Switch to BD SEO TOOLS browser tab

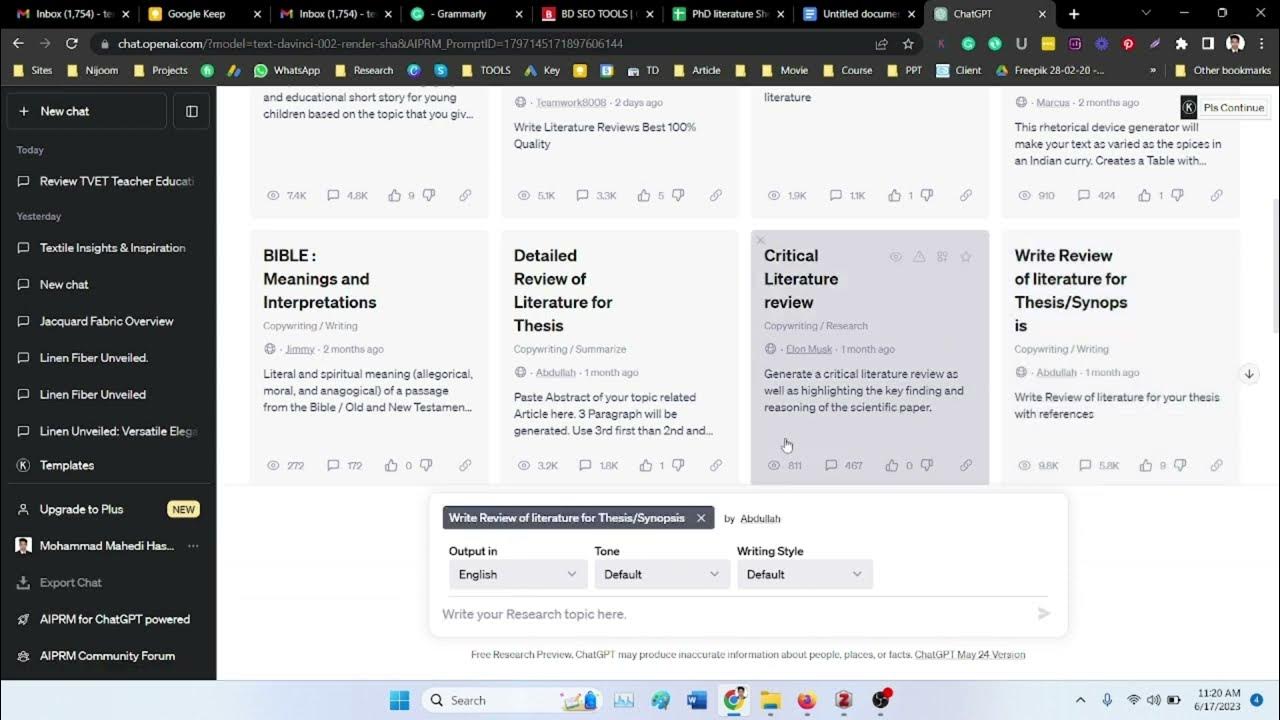pyautogui.click(x=597, y=14)
